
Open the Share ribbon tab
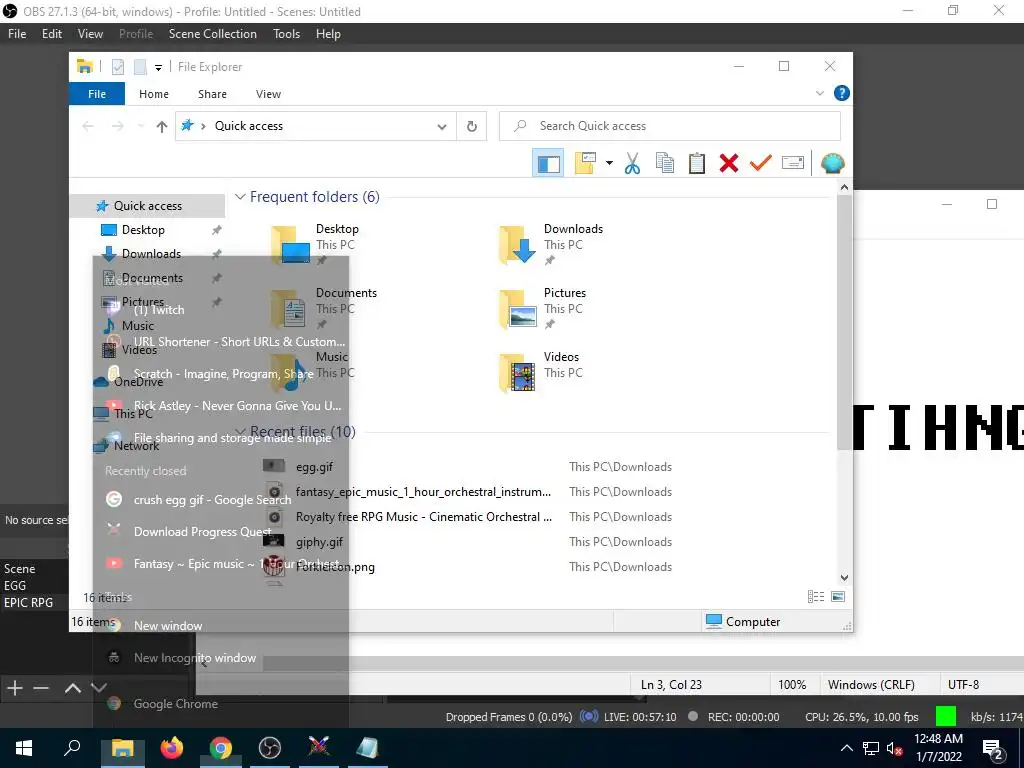(212, 94)
